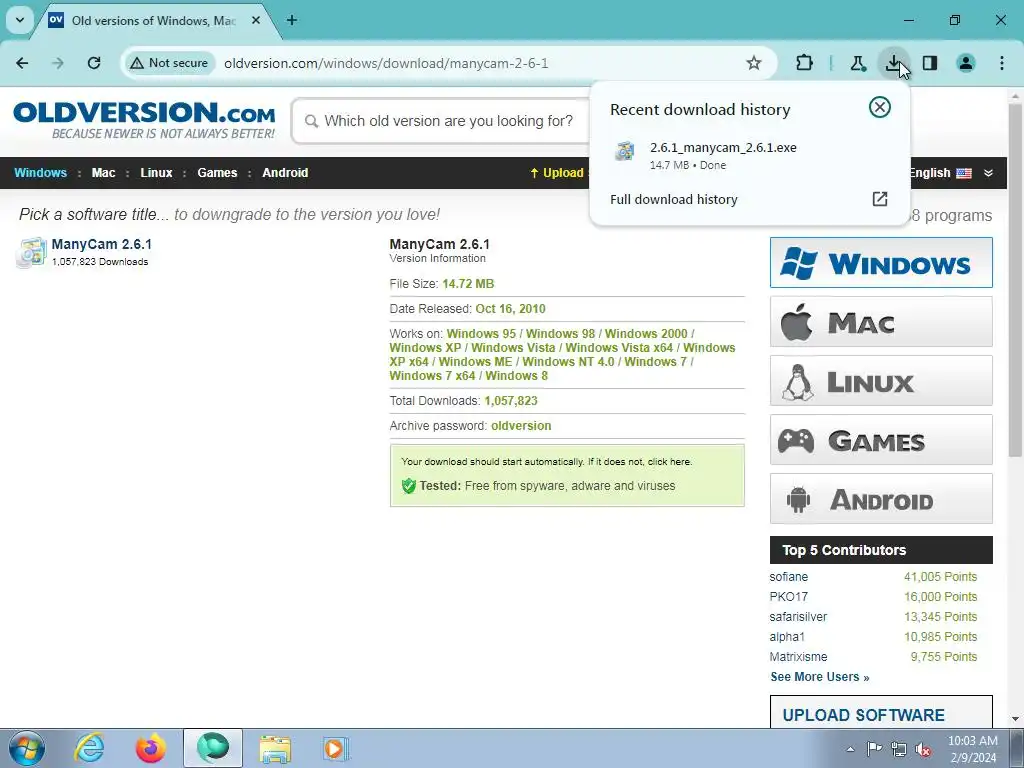Screen dimensions: 1024x768
Task: Click the muted volume tray icon
Action: pyautogui.click(x=923, y=749)
